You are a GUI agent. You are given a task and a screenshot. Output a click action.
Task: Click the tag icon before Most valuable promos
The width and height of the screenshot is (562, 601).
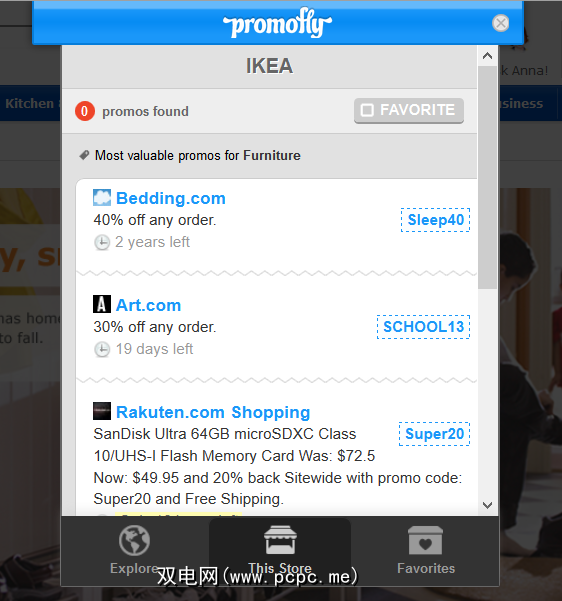point(84,155)
